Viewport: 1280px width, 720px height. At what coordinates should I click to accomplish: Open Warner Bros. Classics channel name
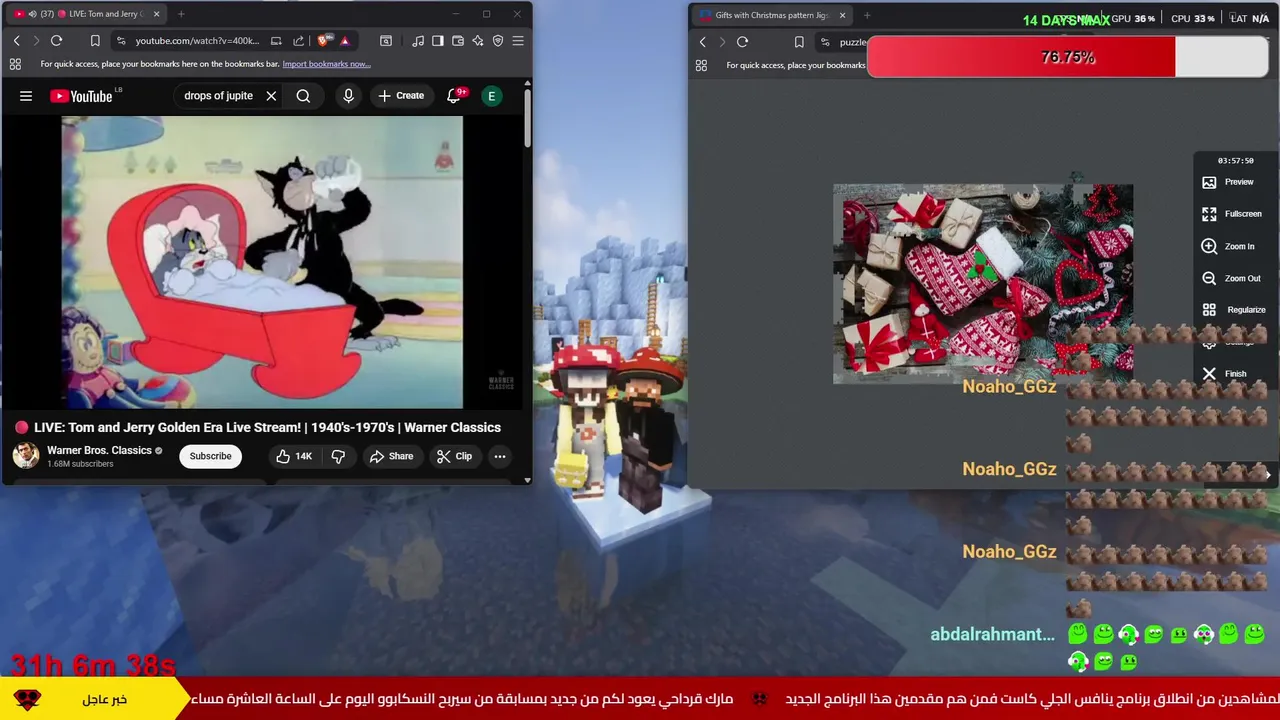pyautogui.click(x=99, y=450)
